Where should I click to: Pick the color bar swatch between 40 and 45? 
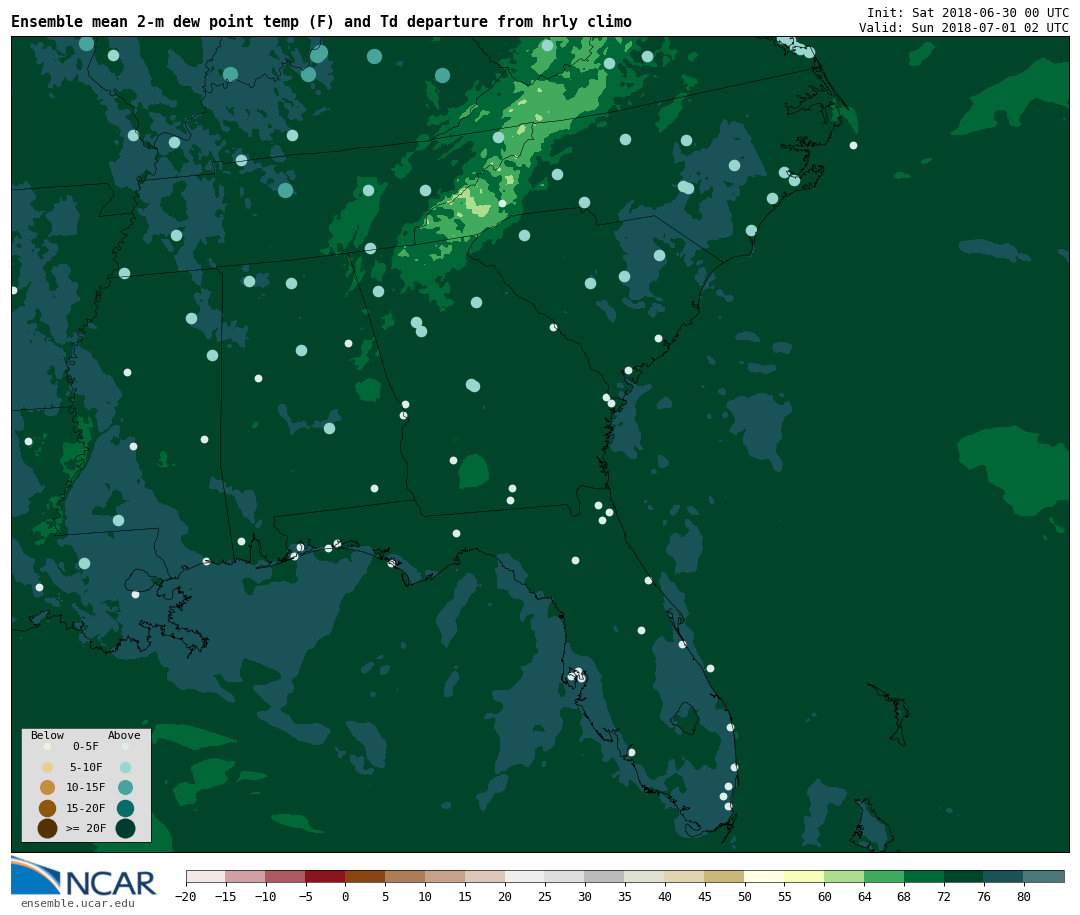coord(685,876)
